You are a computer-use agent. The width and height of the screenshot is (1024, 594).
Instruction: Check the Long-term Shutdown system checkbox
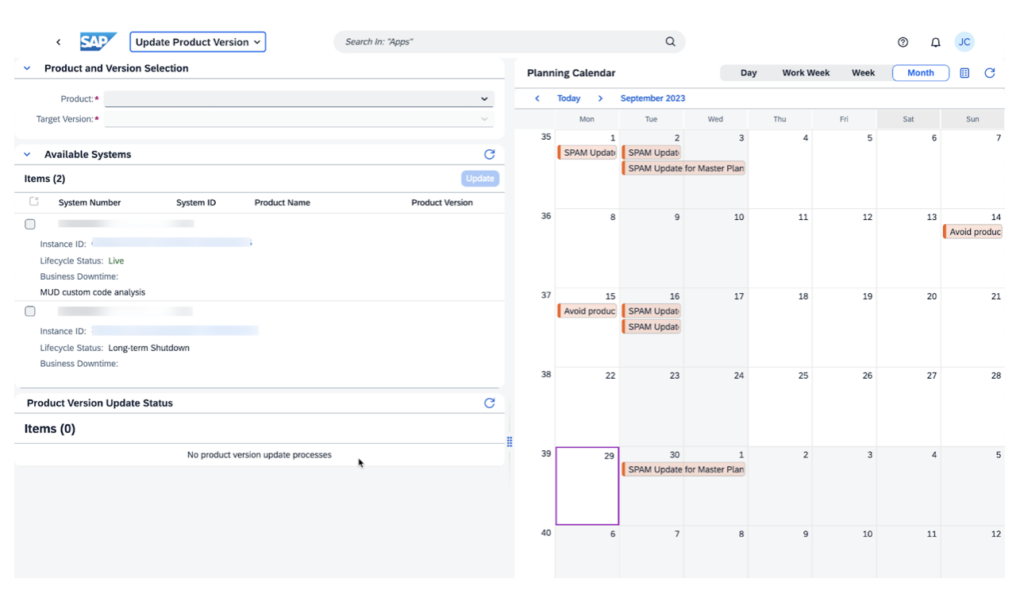tap(30, 312)
